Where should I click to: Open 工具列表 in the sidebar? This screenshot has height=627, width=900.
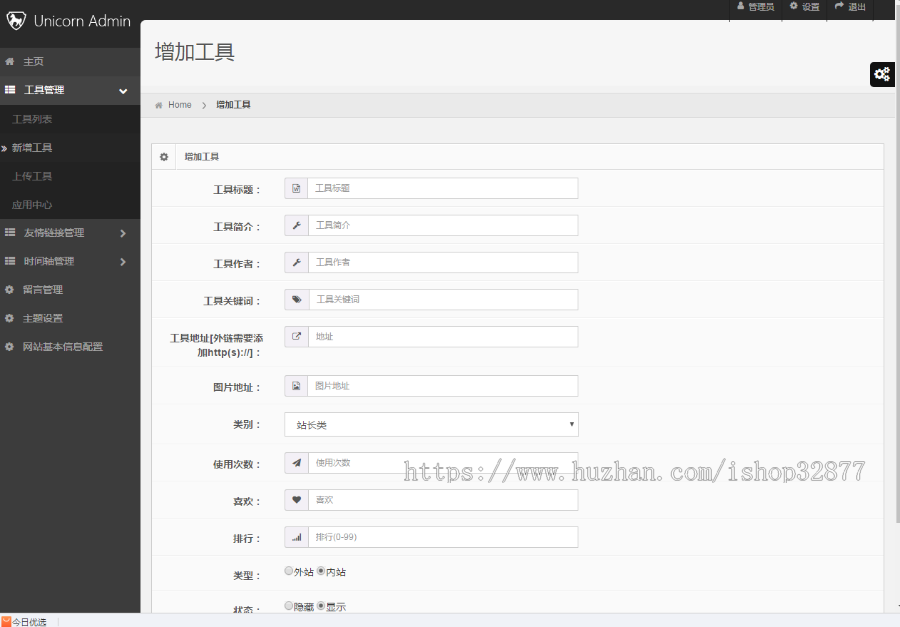tap(32, 119)
